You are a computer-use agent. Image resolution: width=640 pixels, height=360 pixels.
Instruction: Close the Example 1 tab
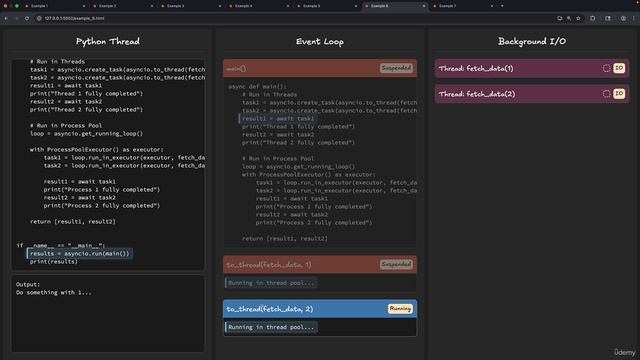(84, 6)
